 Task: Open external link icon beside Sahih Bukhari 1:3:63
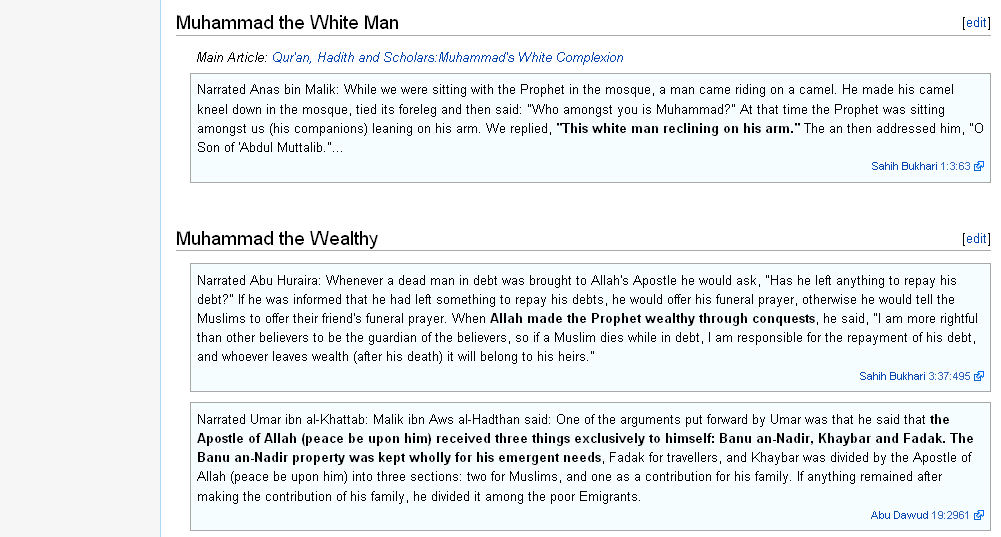pyautogui.click(x=979, y=166)
